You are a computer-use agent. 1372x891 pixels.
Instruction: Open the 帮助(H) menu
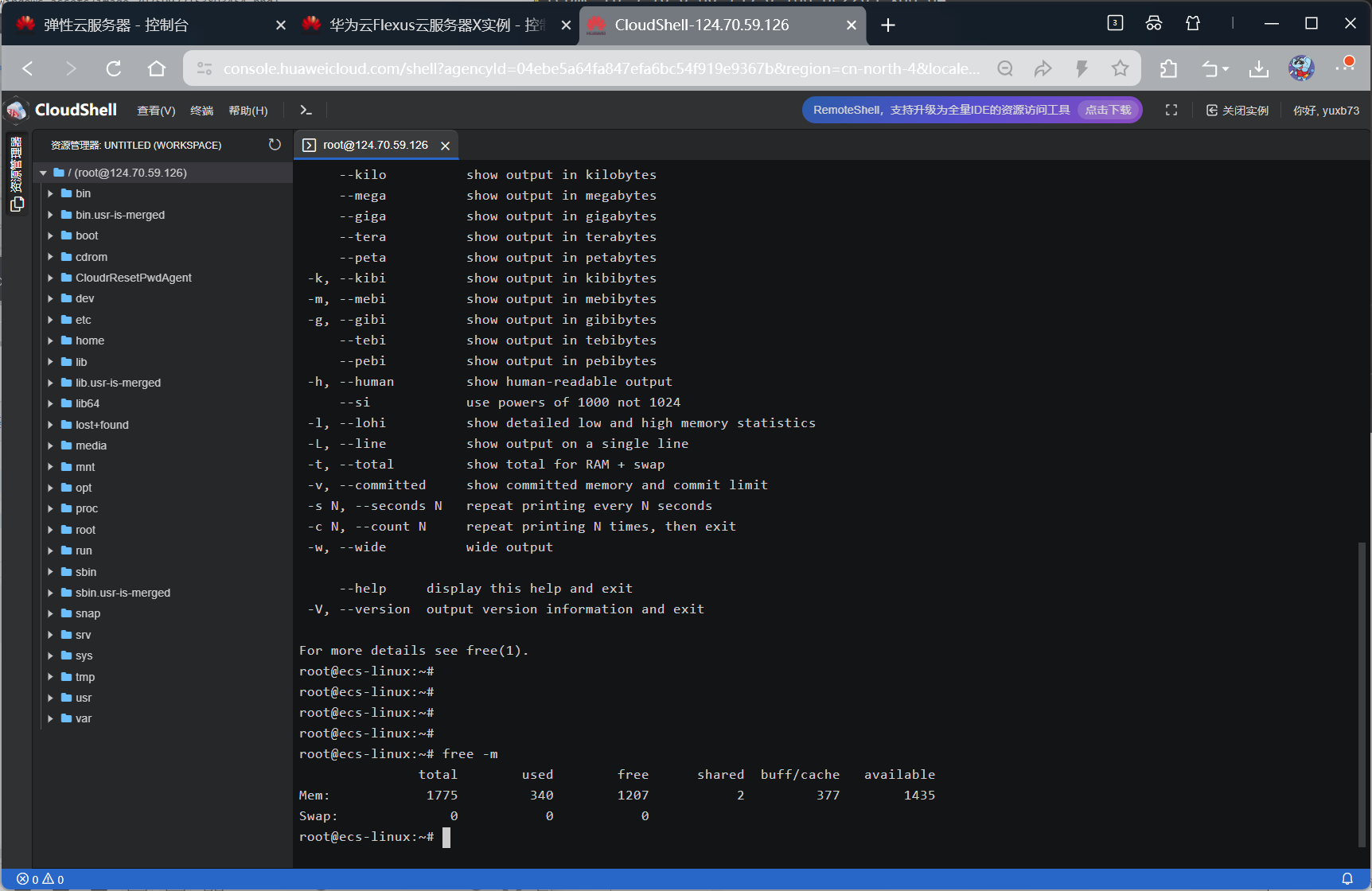[248, 111]
